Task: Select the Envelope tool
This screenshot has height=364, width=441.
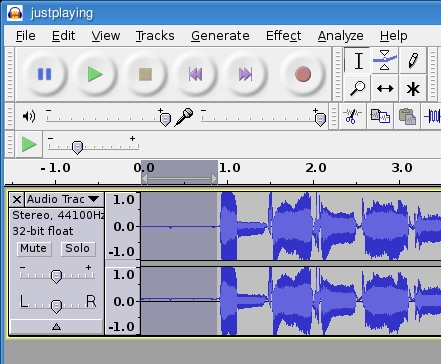Action: click(385, 61)
